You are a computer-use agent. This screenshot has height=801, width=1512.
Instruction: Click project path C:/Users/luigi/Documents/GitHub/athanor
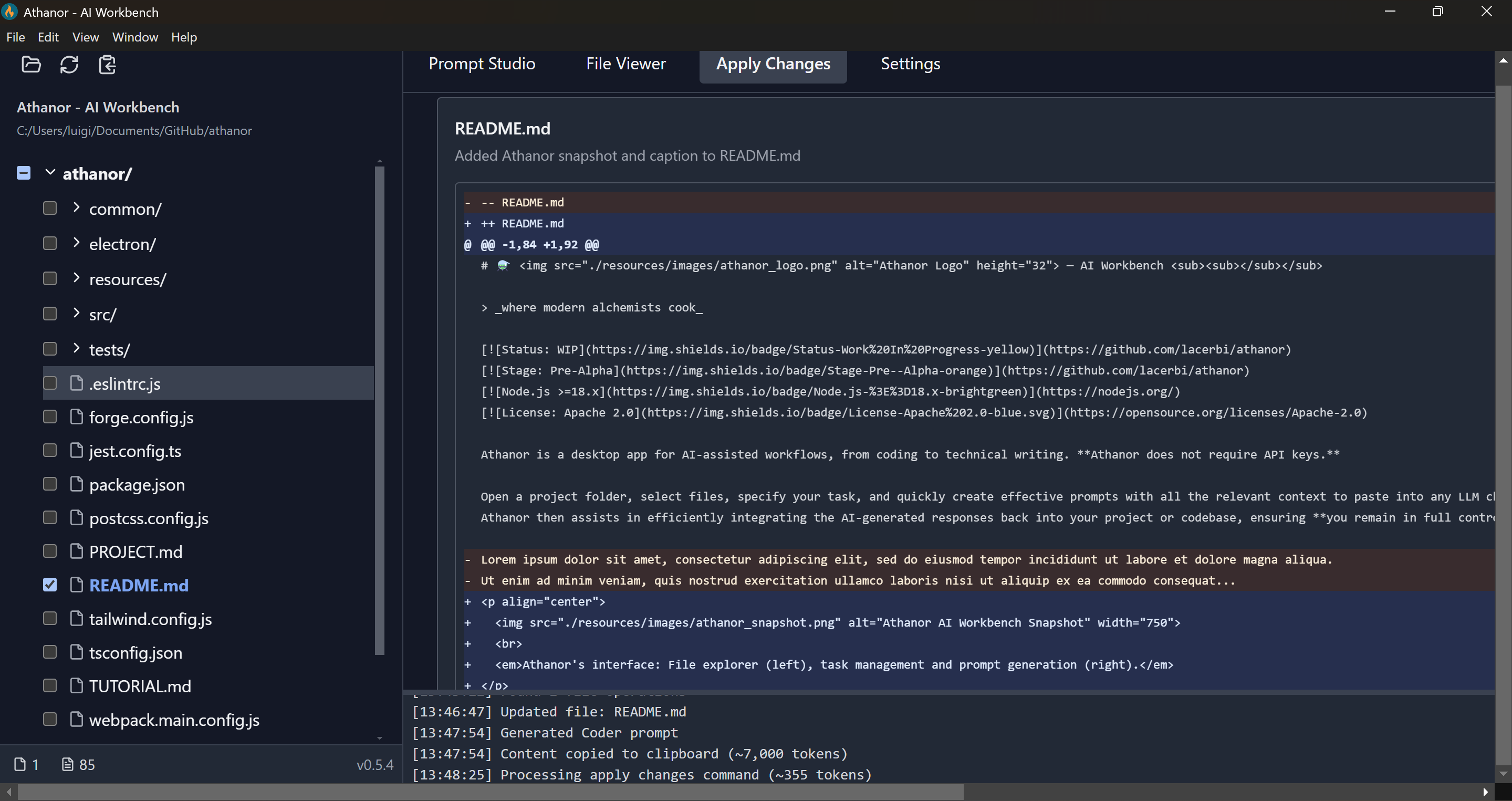coord(134,130)
